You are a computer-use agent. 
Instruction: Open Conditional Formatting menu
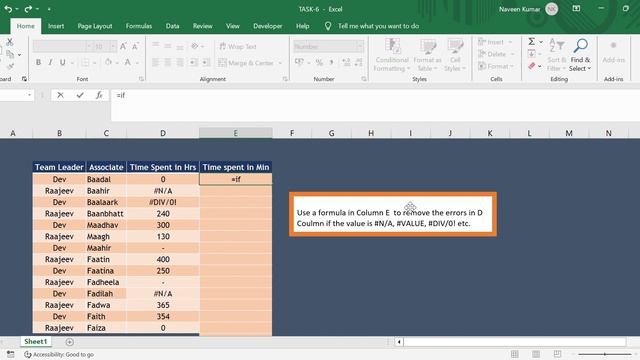(x=392, y=55)
